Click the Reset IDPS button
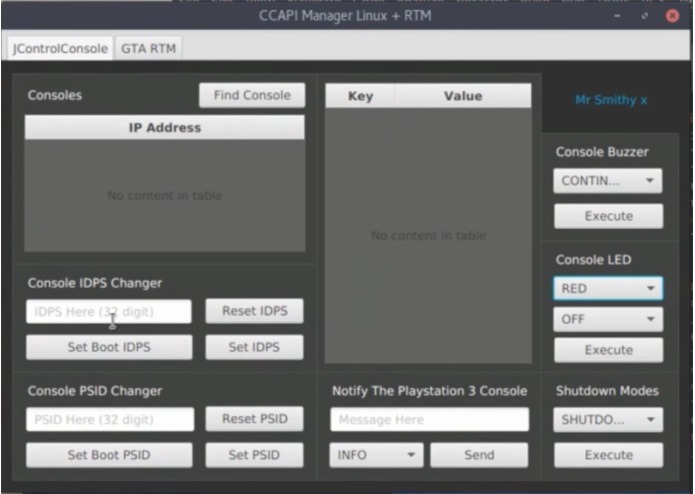695x494 pixels. coord(254,311)
